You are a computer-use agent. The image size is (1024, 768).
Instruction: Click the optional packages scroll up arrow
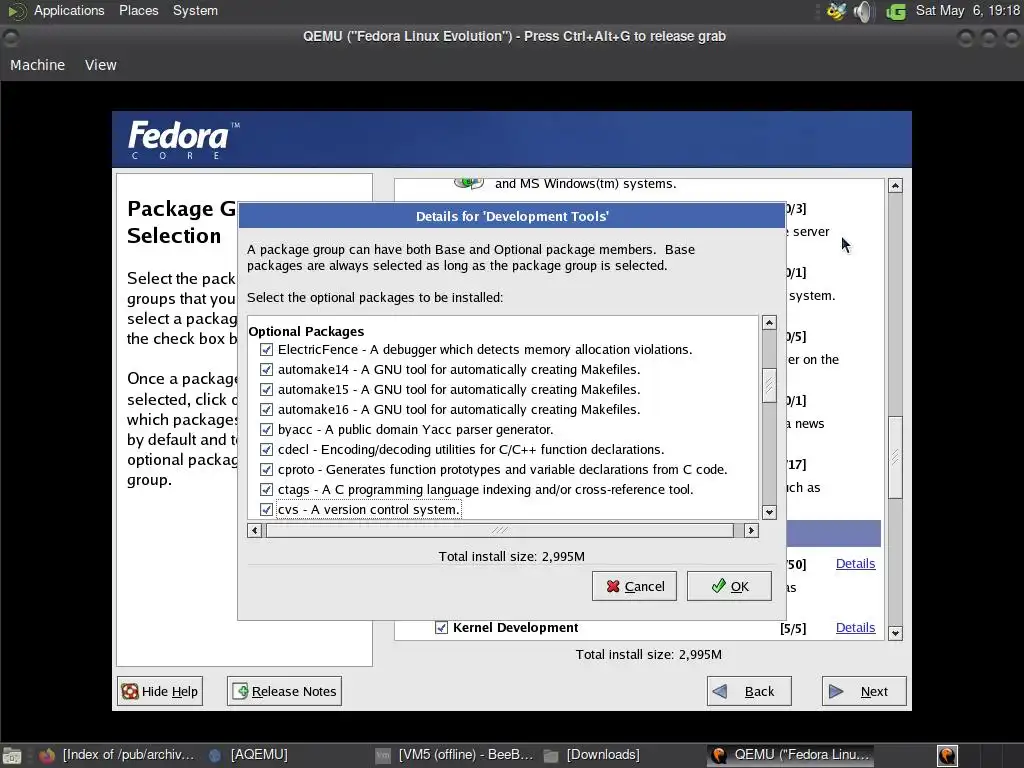point(769,323)
